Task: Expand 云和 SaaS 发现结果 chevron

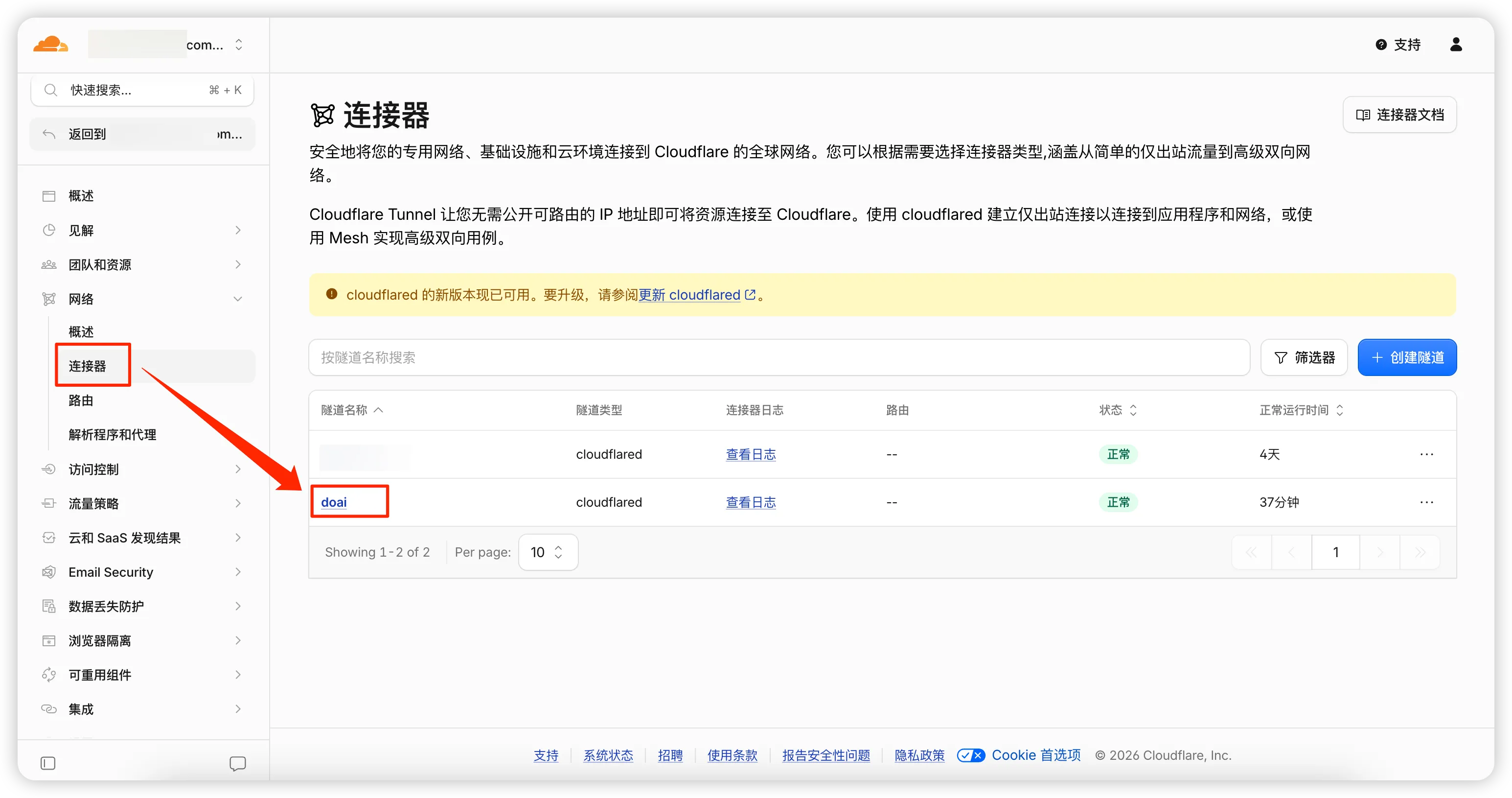Action: (238, 537)
